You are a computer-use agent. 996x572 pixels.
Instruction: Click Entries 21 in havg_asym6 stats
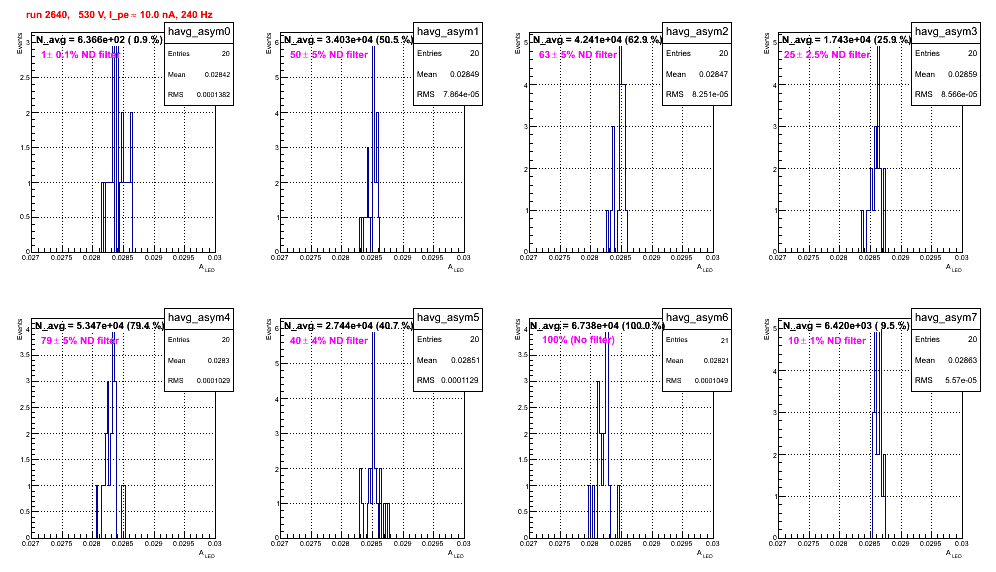click(x=697, y=340)
